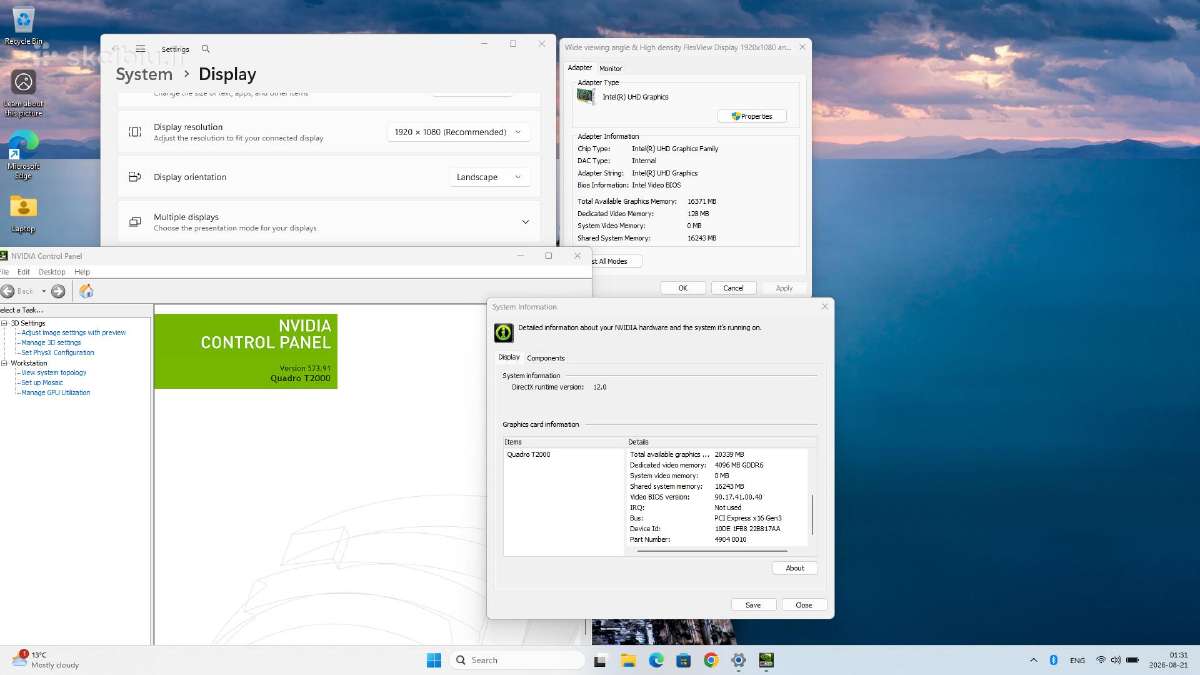Collapse the 3D Settings tree node
The height and width of the screenshot is (675, 1200).
tap(4, 323)
